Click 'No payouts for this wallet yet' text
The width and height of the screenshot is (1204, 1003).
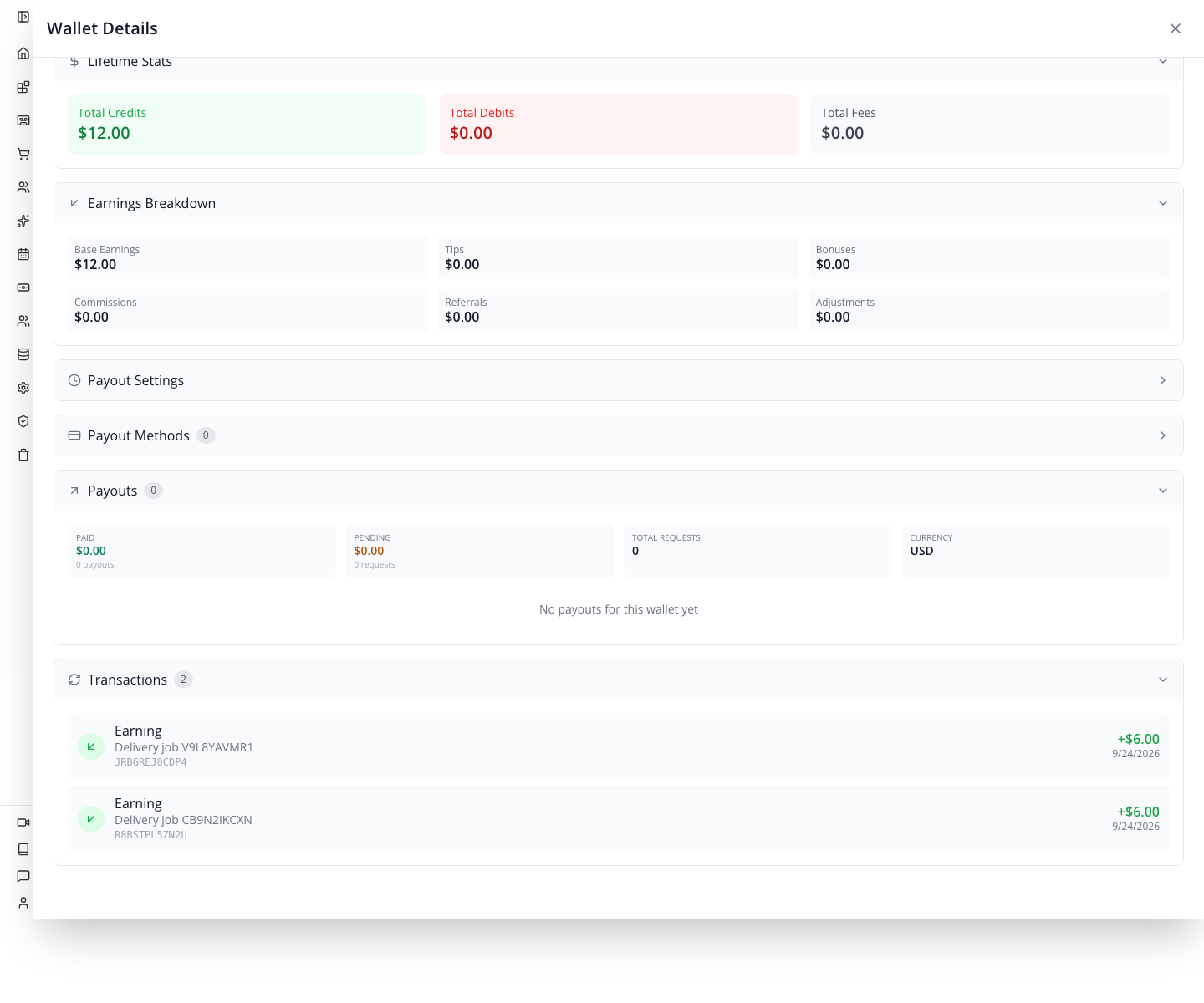point(619,609)
